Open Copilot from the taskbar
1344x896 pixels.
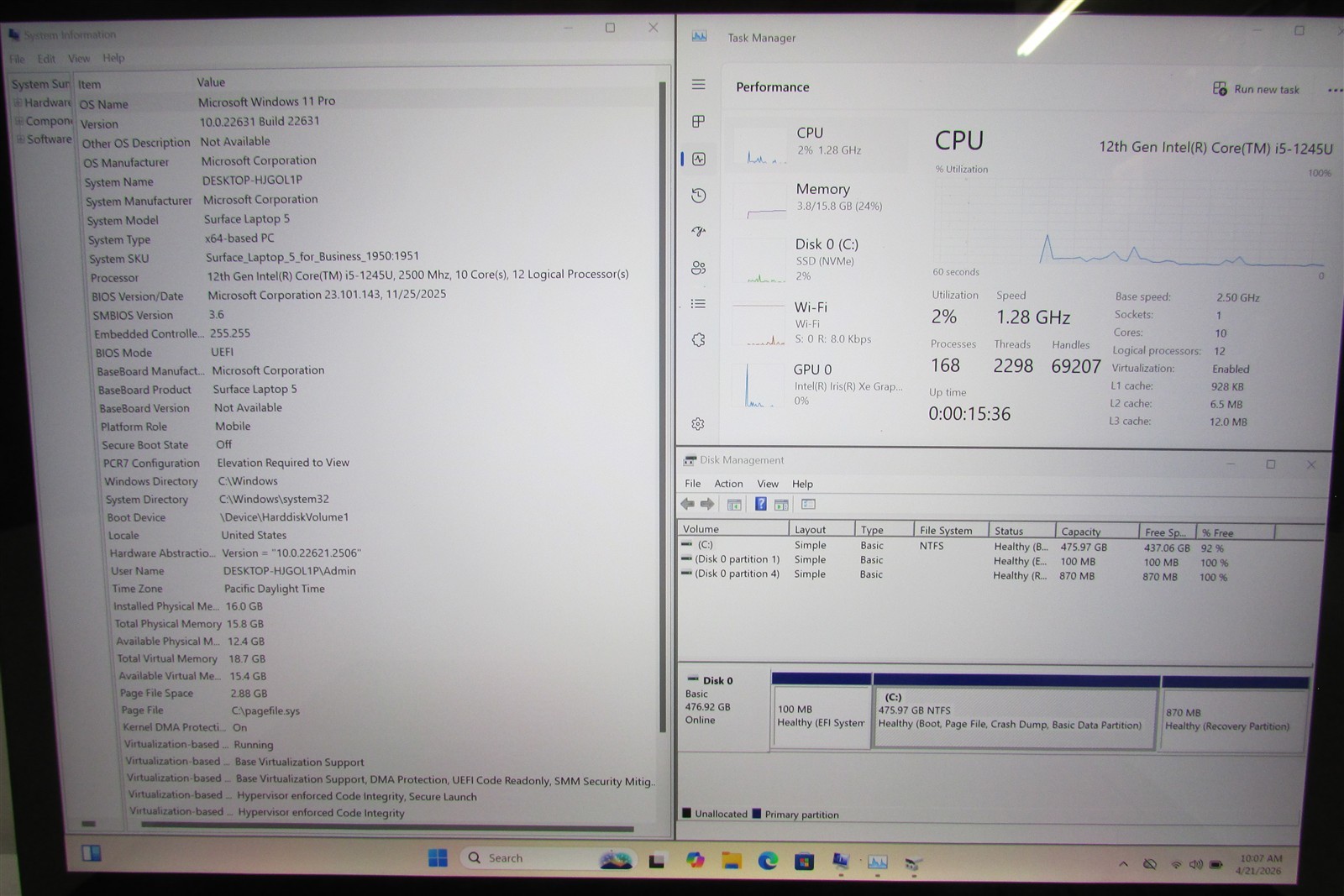(695, 860)
